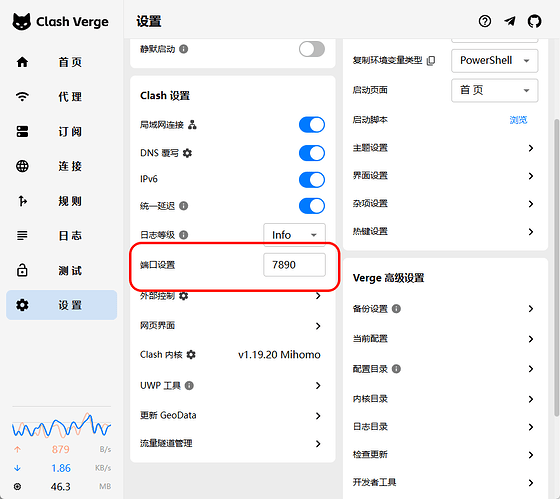The width and height of the screenshot is (560, 499).
Task: Open the gear icon beside DNS 覆写
Action: (x=187, y=153)
